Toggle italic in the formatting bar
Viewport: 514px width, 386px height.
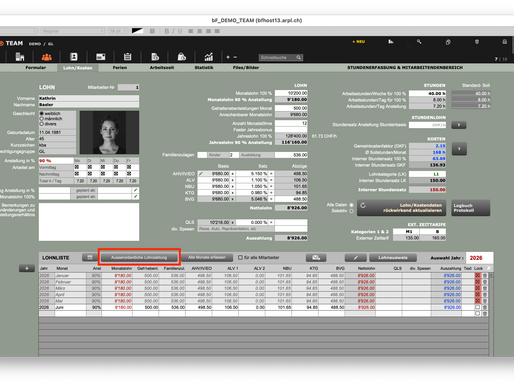173,31
